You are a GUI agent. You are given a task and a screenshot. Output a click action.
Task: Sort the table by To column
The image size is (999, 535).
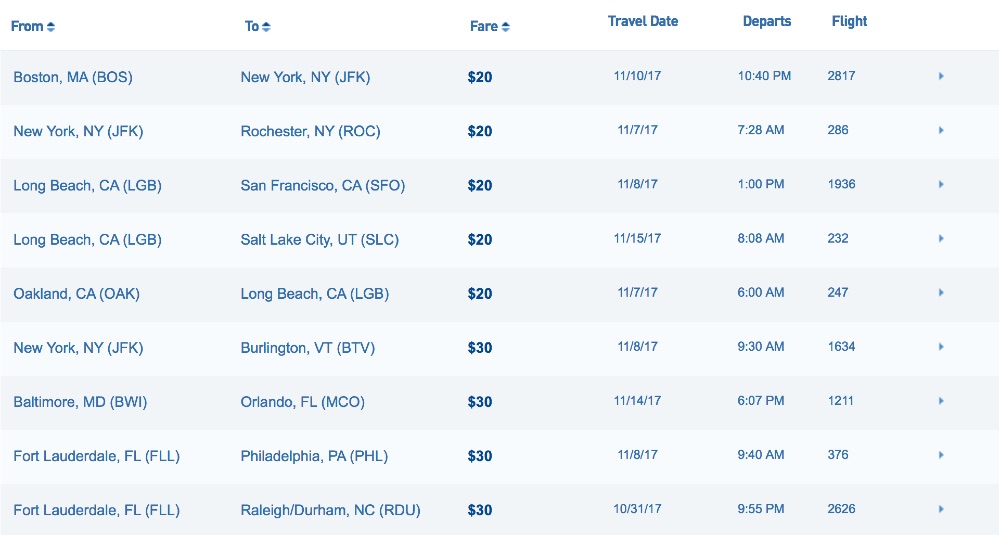coord(258,26)
